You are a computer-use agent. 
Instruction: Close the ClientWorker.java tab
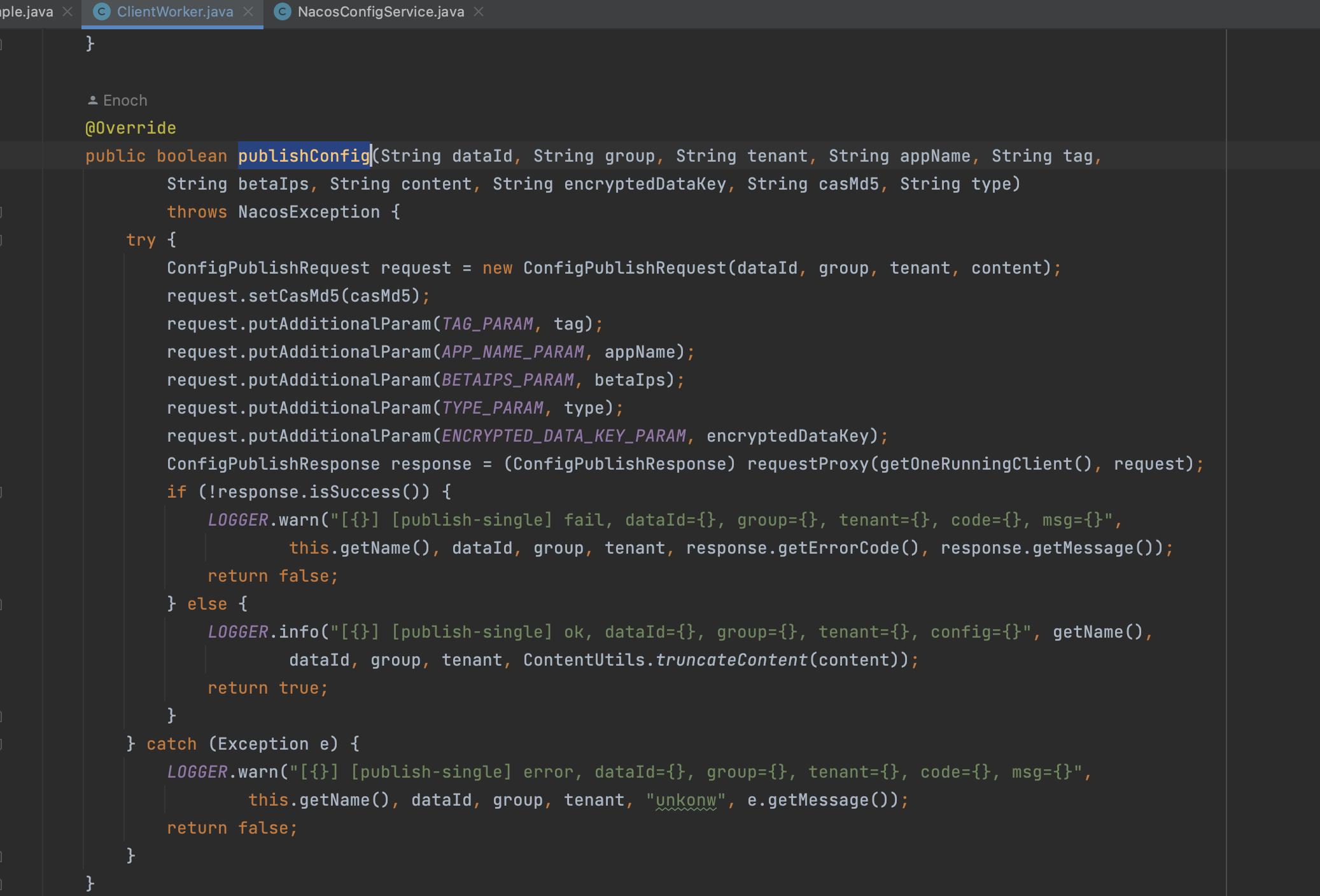point(248,12)
